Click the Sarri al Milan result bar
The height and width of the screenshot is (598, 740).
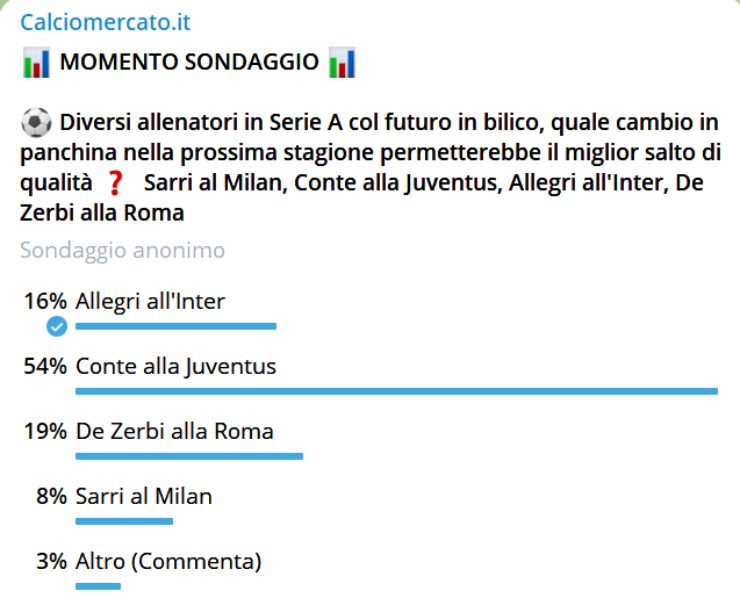click(124, 520)
